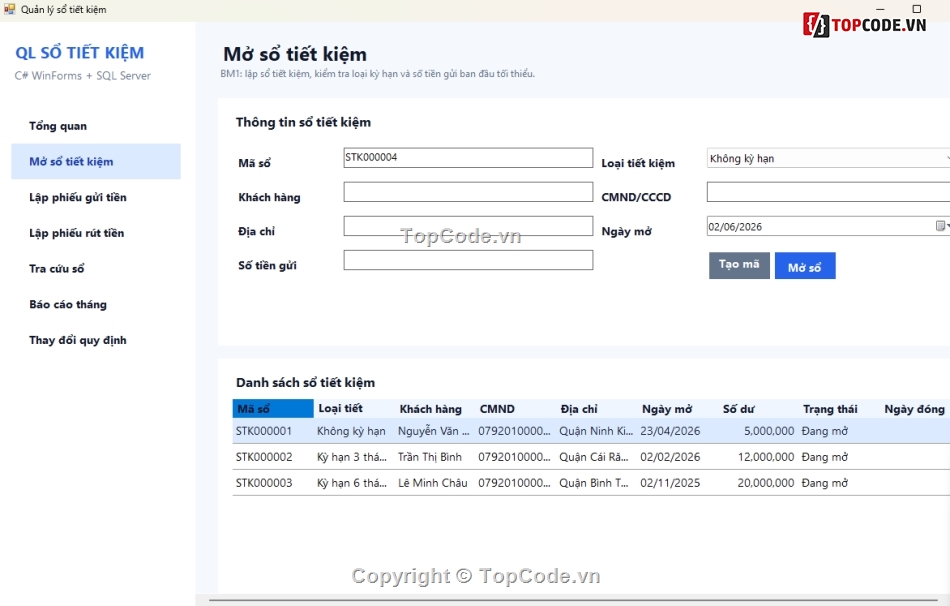
Task: Open the Ngày mở calendar picker icon
Action: point(940,226)
